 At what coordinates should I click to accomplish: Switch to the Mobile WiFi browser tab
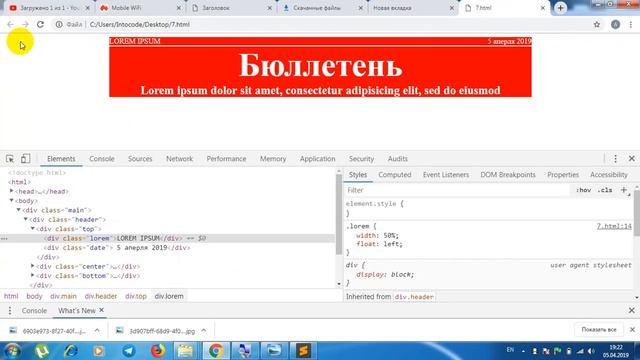point(139,8)
